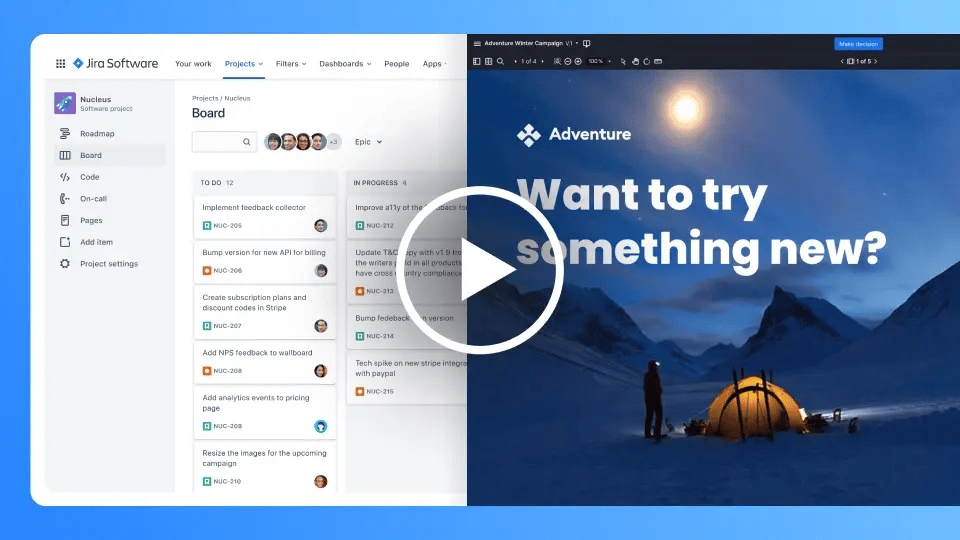Viewport: 960px width, 540px height.
Task: Open Project settings gear item
Action: point(108,264)
